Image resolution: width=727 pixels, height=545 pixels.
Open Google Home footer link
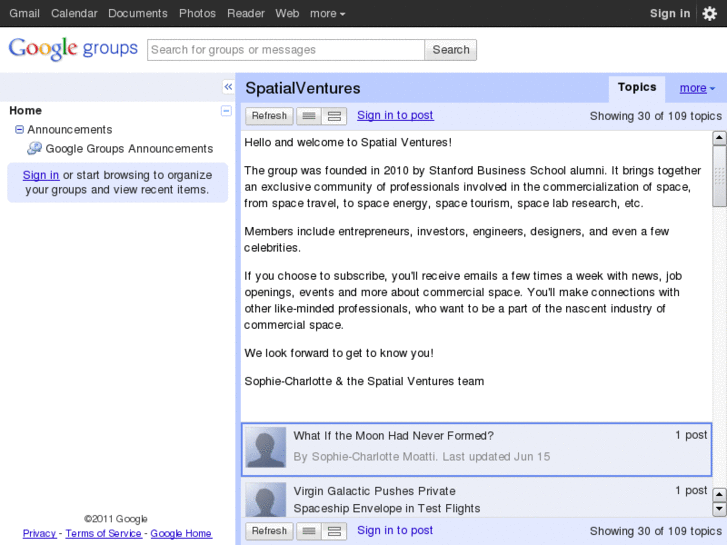181,533
